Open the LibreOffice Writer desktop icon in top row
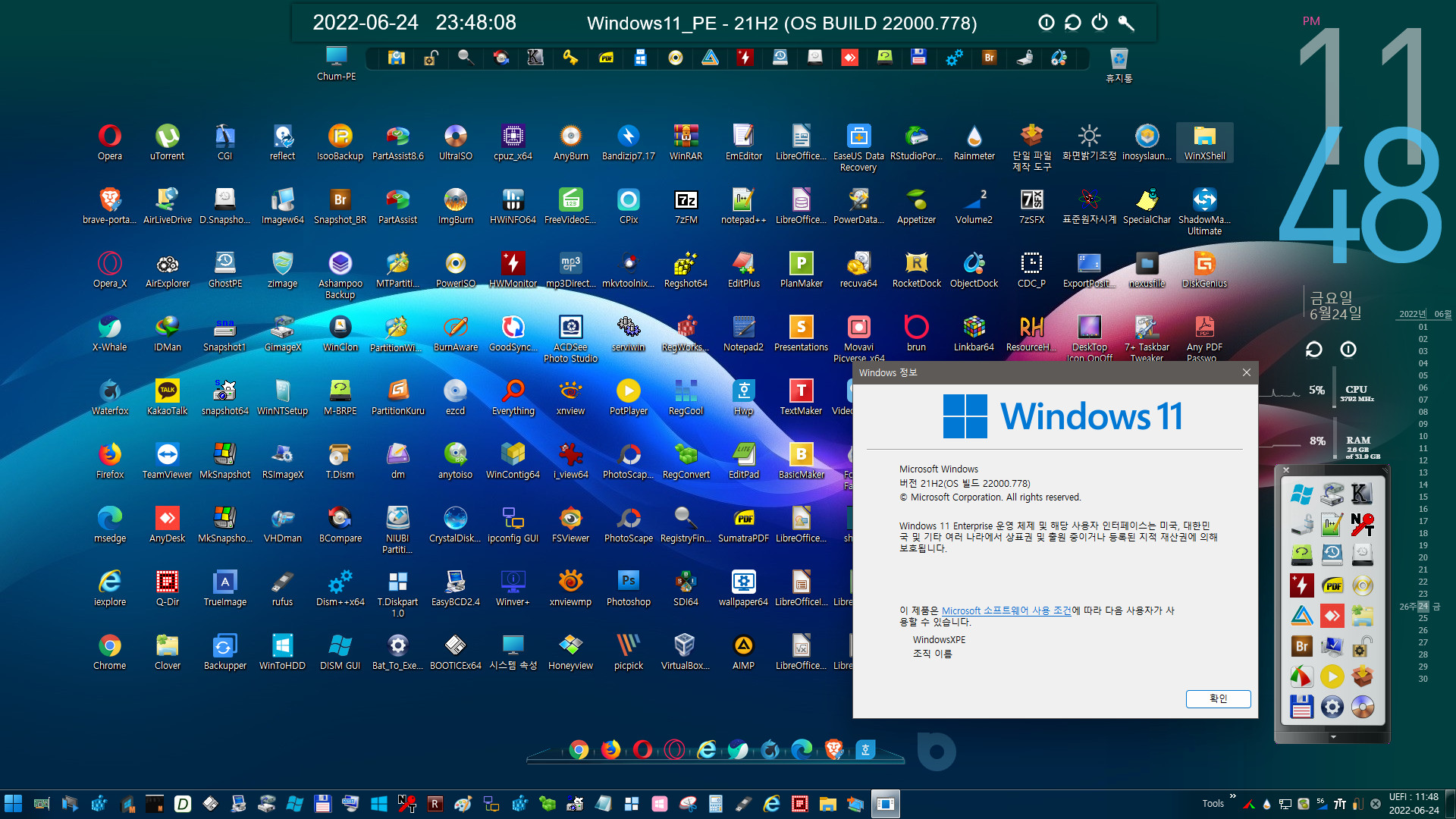 pos(802,143)
